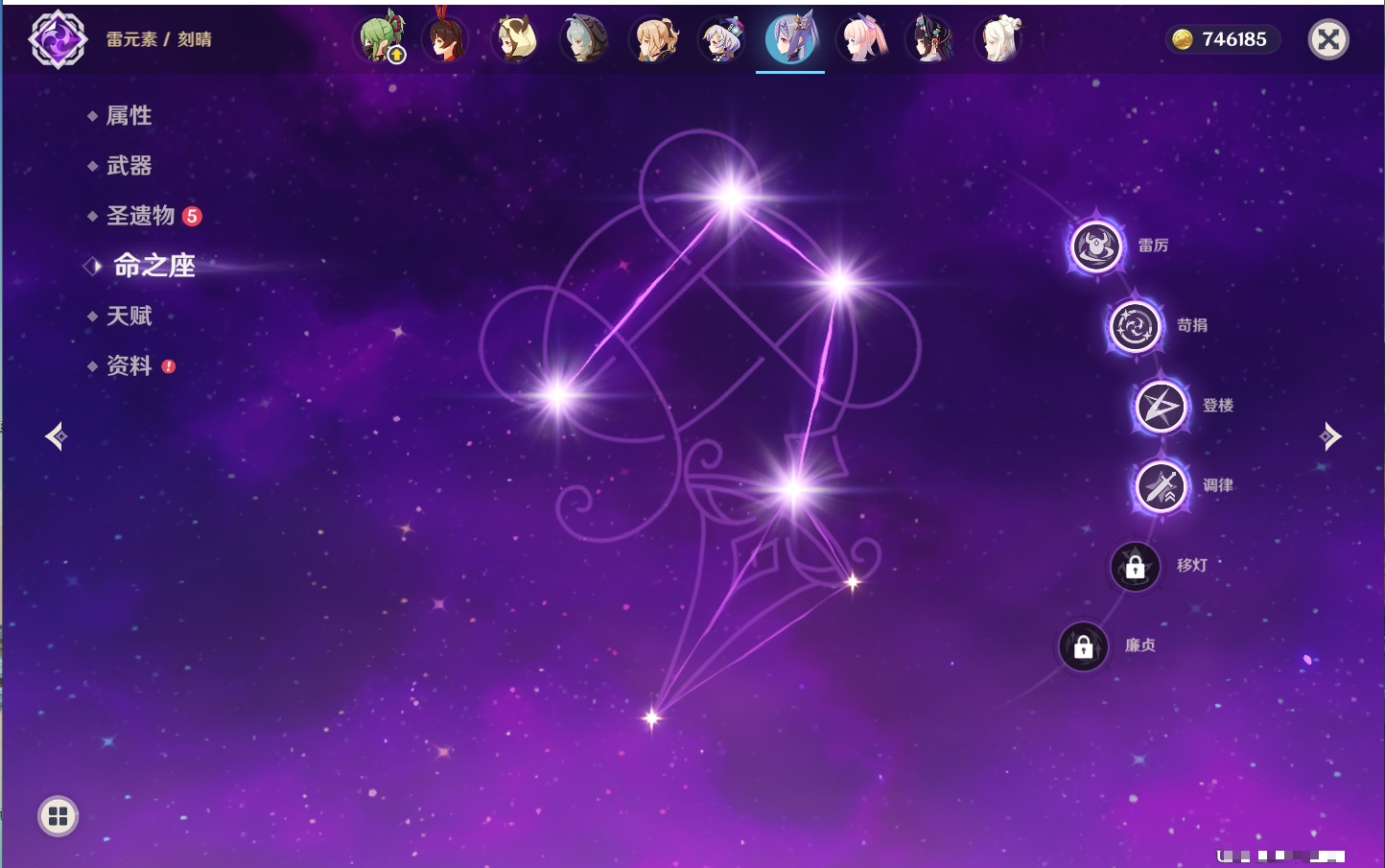Image resolution: width=1385 pixels, height=868 pixels.
Task: Open the 苛捐 constellation node icon
Action: click(x=1135, y=326)
